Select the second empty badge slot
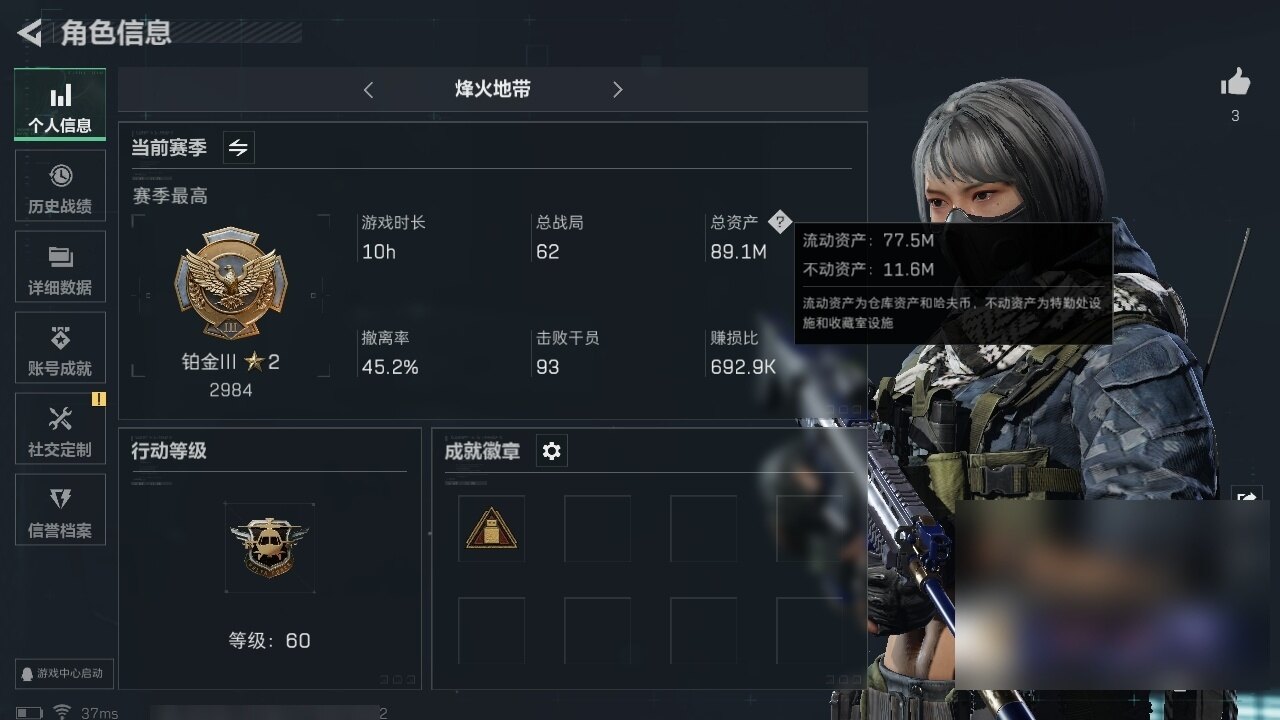The width and height of the screenshot is (1280, 720). (x=597, y=528)
